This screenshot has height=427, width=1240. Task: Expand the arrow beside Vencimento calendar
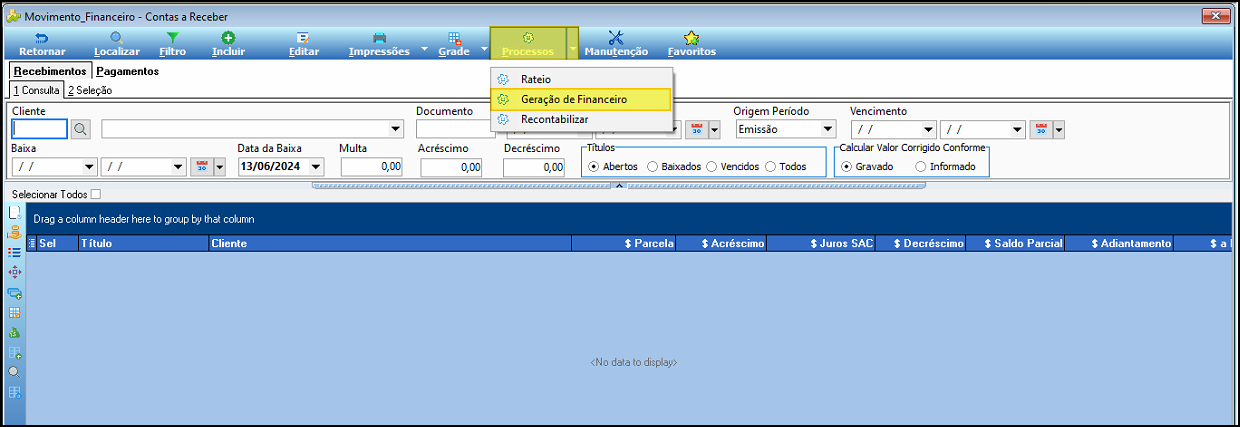(1059, 130)
